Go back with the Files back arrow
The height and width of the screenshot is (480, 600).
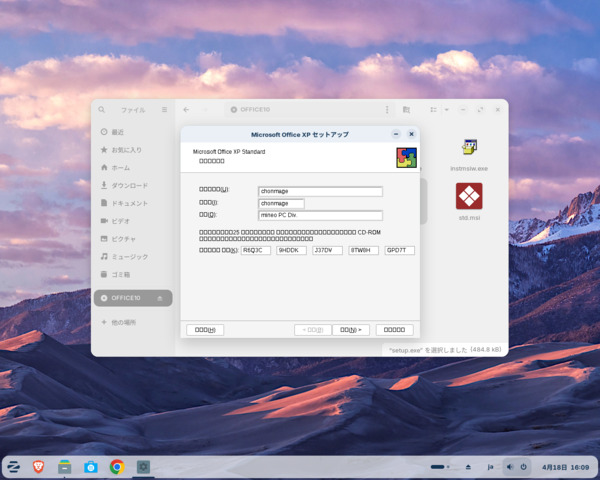click(186, 110)
